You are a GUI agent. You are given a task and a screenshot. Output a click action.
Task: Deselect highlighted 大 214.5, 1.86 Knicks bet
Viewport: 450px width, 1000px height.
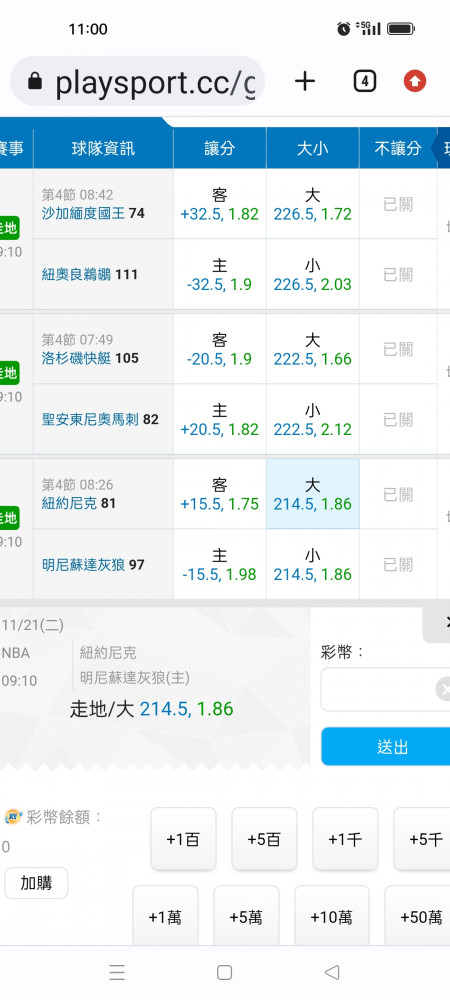(312, 494)
